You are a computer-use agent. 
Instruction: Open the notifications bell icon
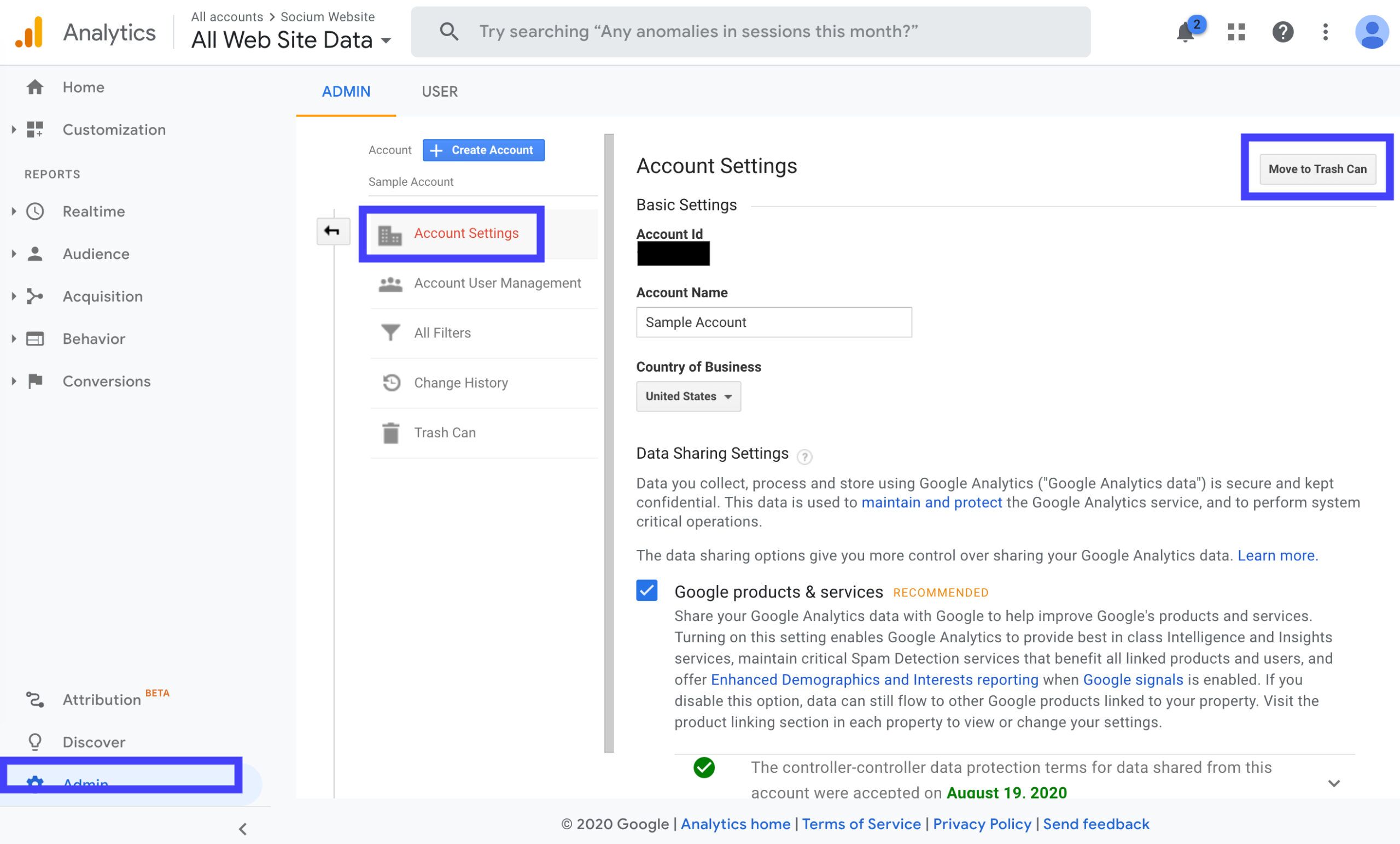coord(1186,32)
